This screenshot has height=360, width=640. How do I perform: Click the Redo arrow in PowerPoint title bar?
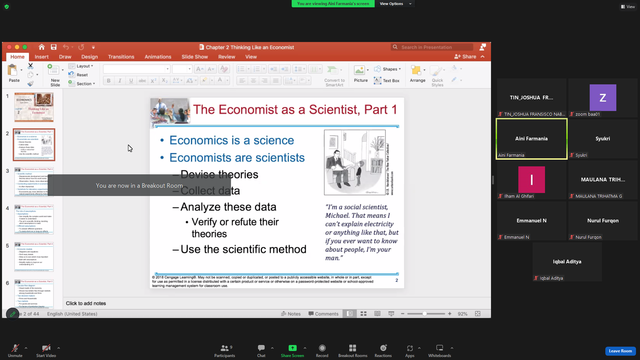click(x=81, y=47)
